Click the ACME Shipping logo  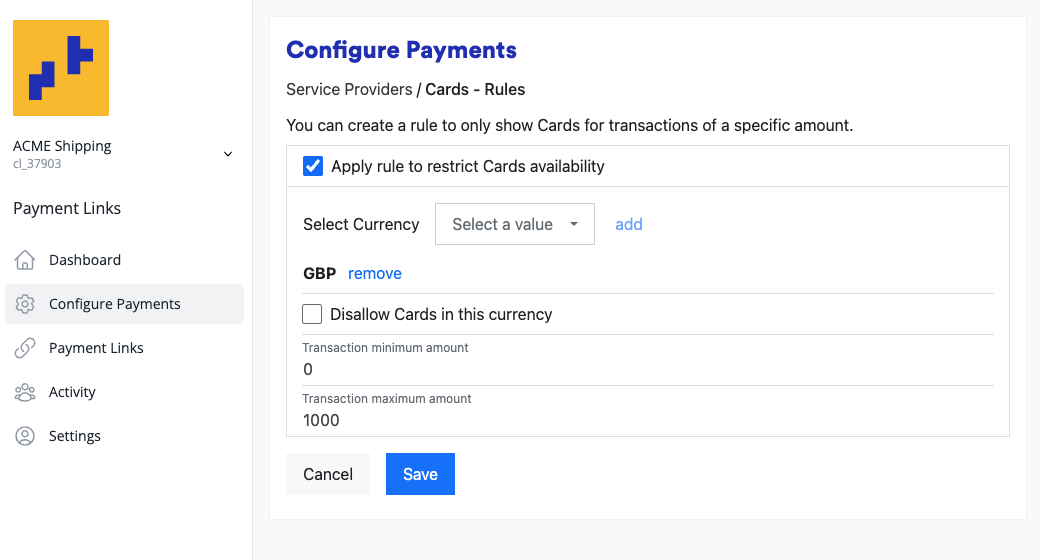coord(61,68)
